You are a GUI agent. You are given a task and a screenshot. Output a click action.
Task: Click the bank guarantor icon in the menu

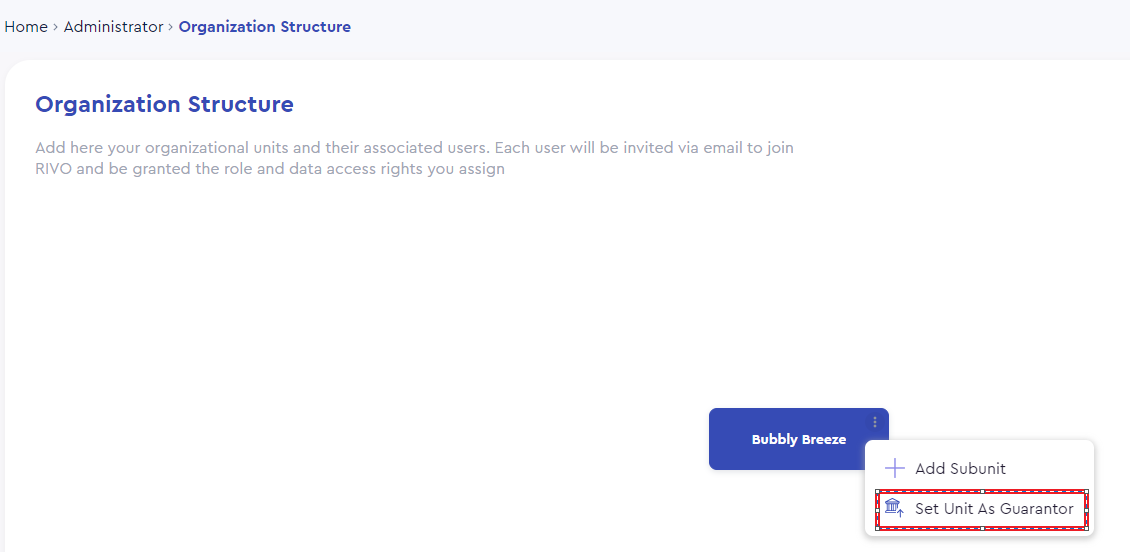click(x=894, y=508)
